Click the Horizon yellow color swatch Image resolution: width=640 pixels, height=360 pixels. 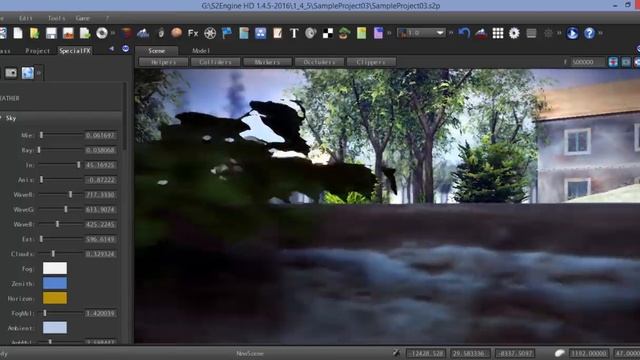tap(55, 298)
